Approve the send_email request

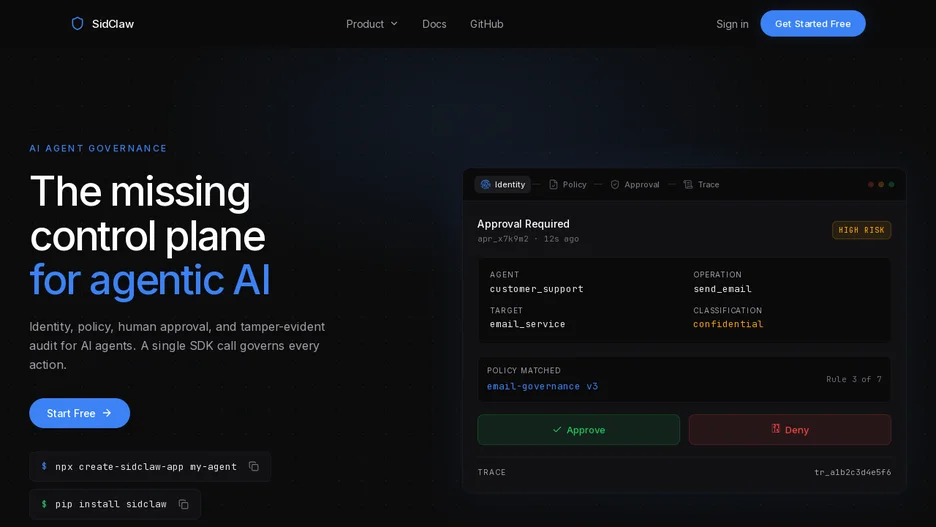578,430
